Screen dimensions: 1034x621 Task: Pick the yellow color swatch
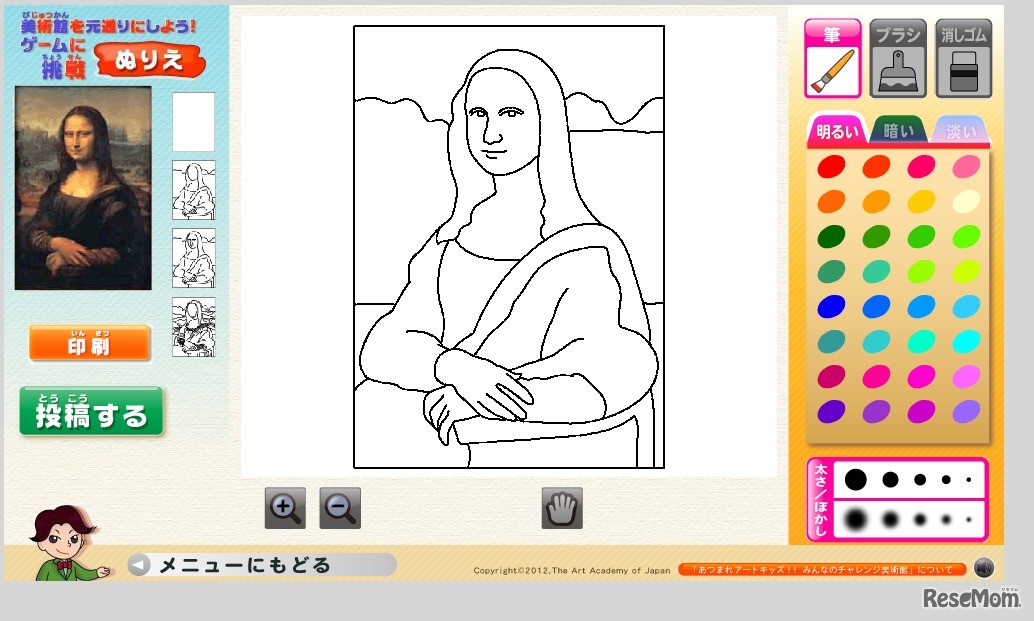(x=921, y=201)
